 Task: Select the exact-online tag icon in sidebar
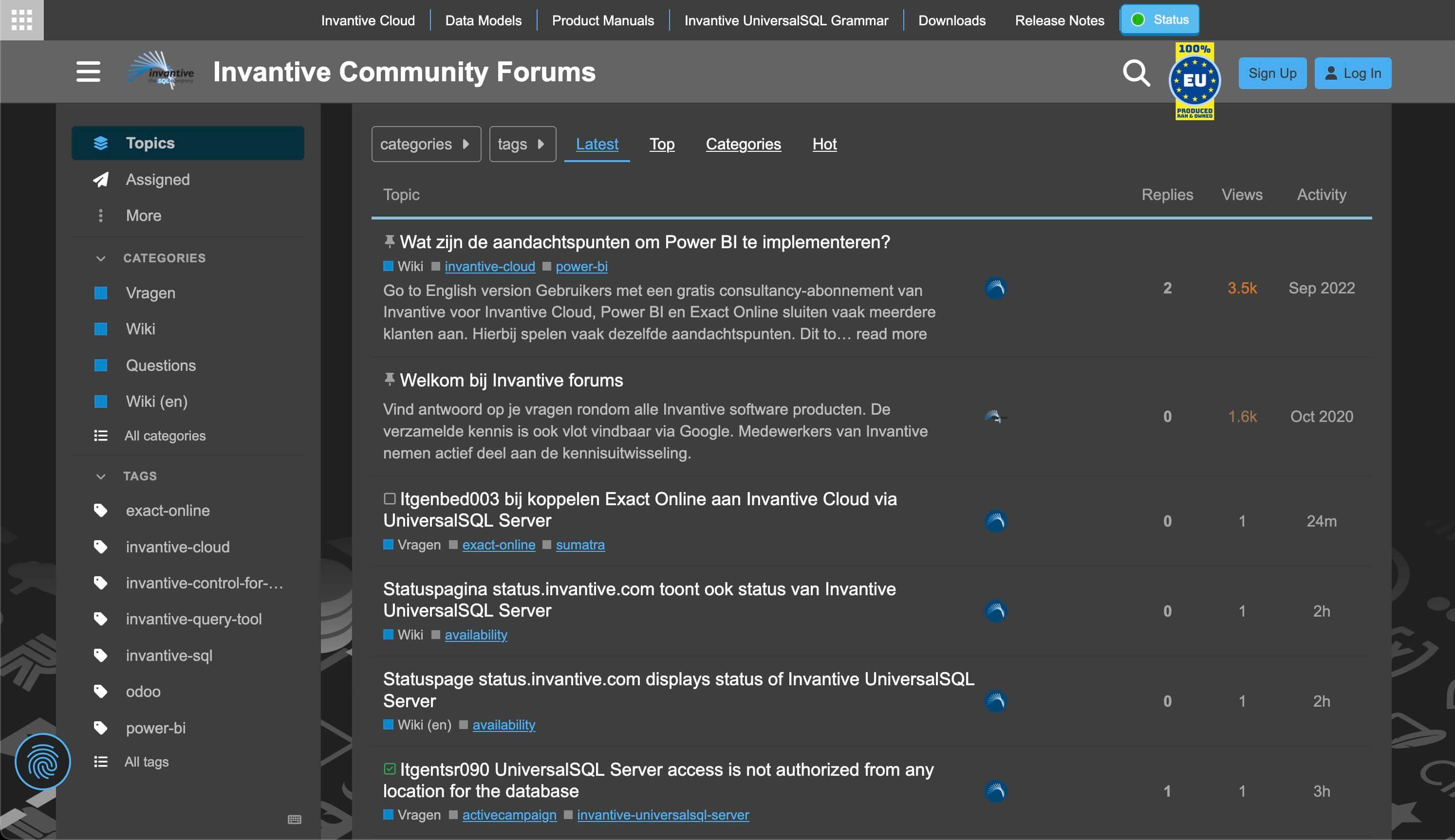pyautogui.click(x=101, y=511)
